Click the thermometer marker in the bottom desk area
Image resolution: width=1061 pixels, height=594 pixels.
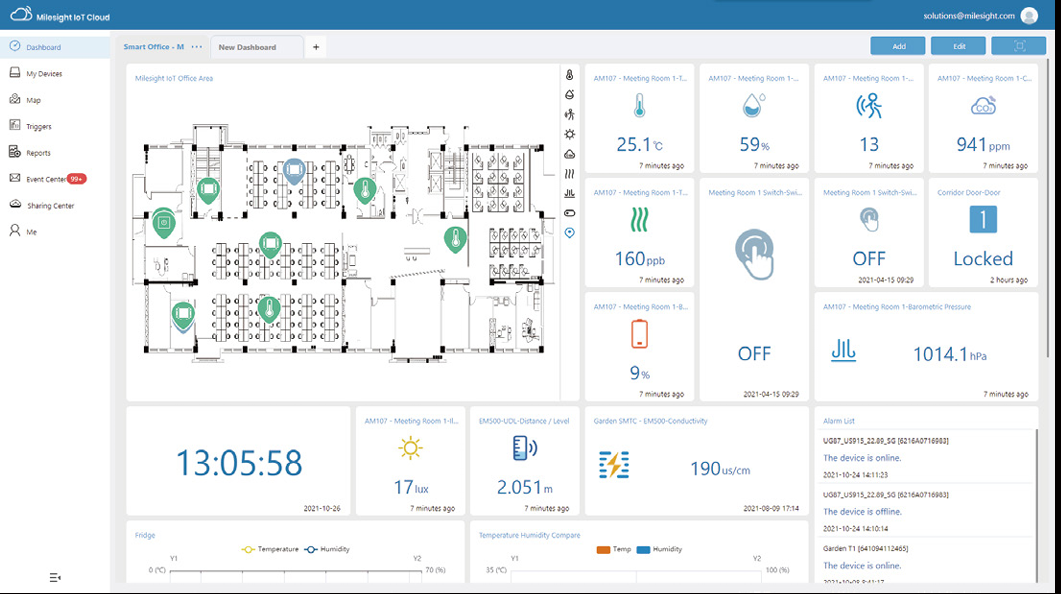(x=269, y=309)
